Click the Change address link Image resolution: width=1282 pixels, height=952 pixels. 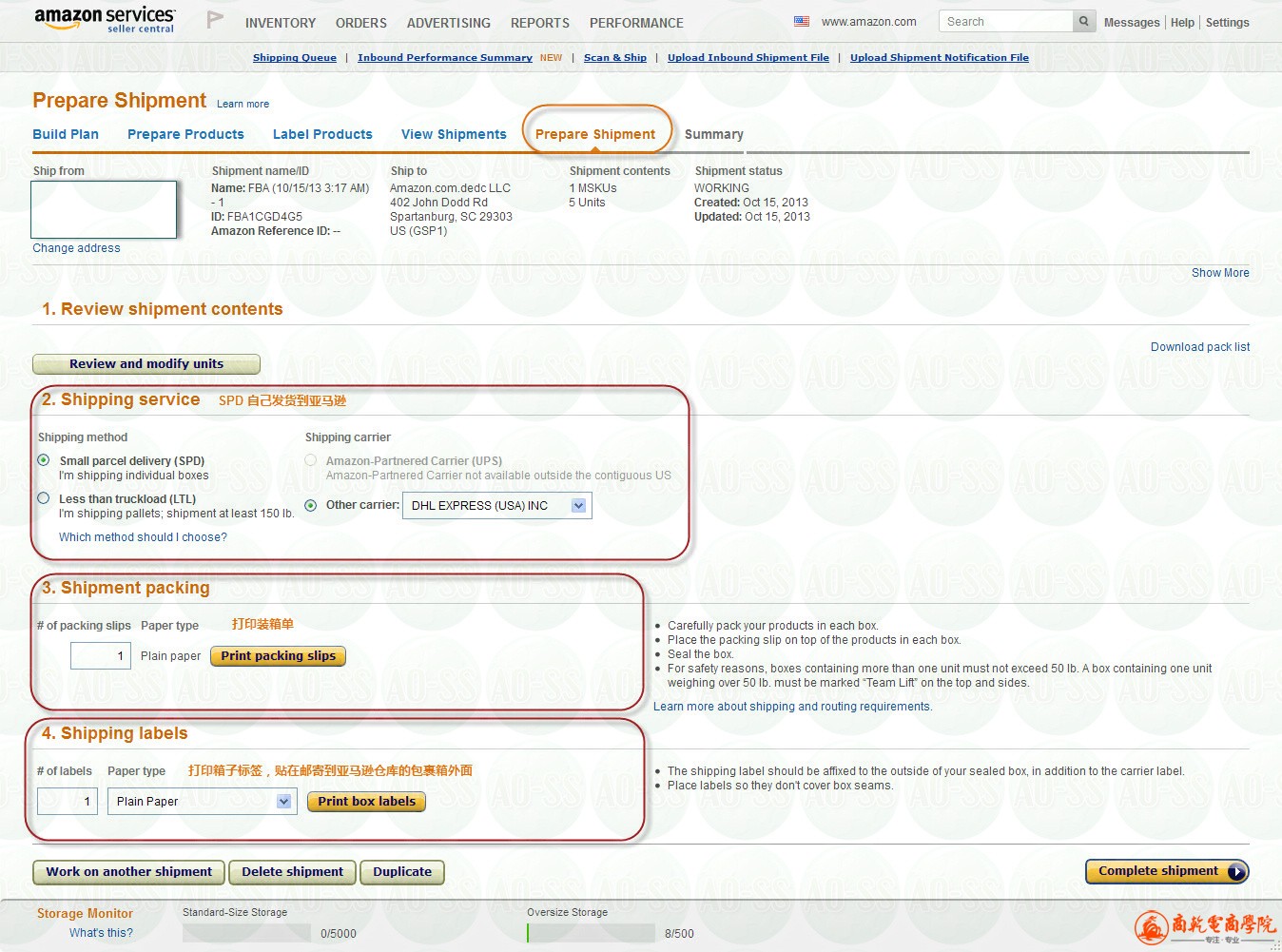pyautogui.click(x=77, y=248)
